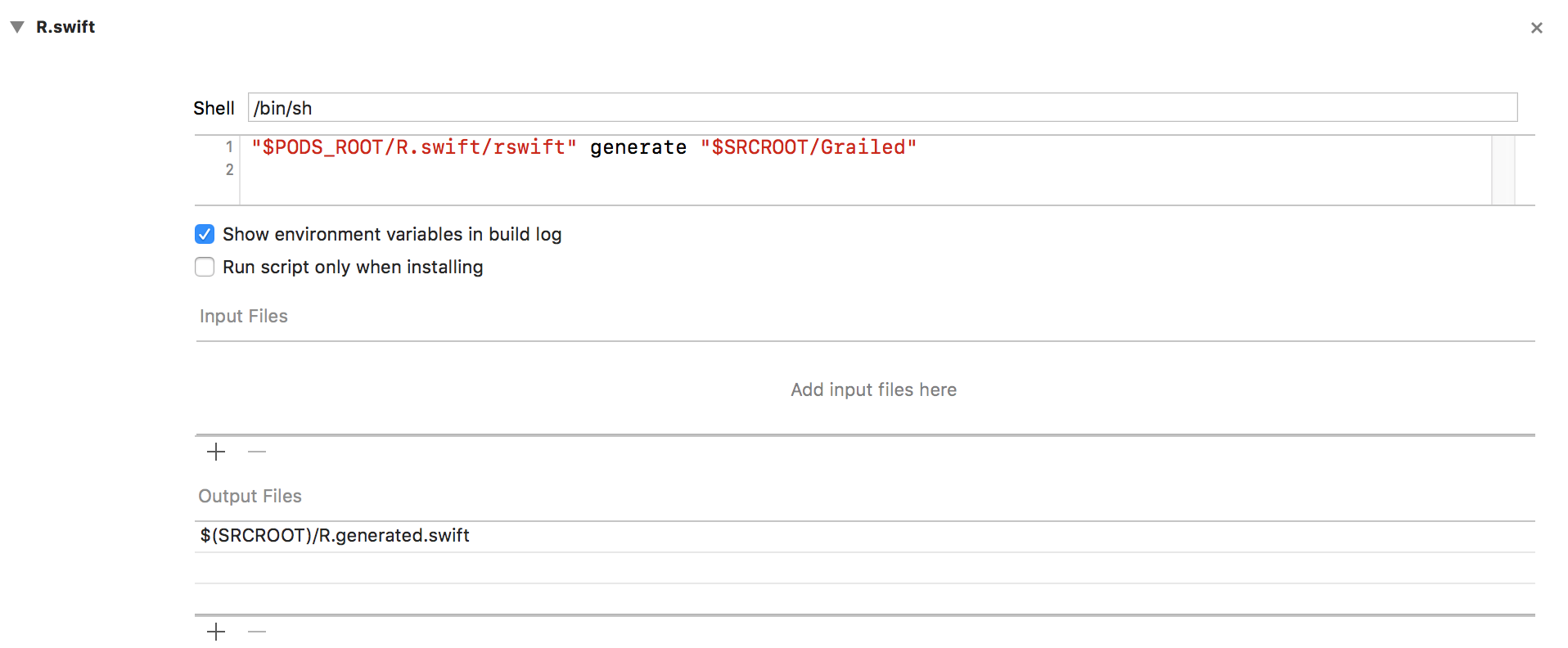Click the Add input files here placeholder

(873, 389)
